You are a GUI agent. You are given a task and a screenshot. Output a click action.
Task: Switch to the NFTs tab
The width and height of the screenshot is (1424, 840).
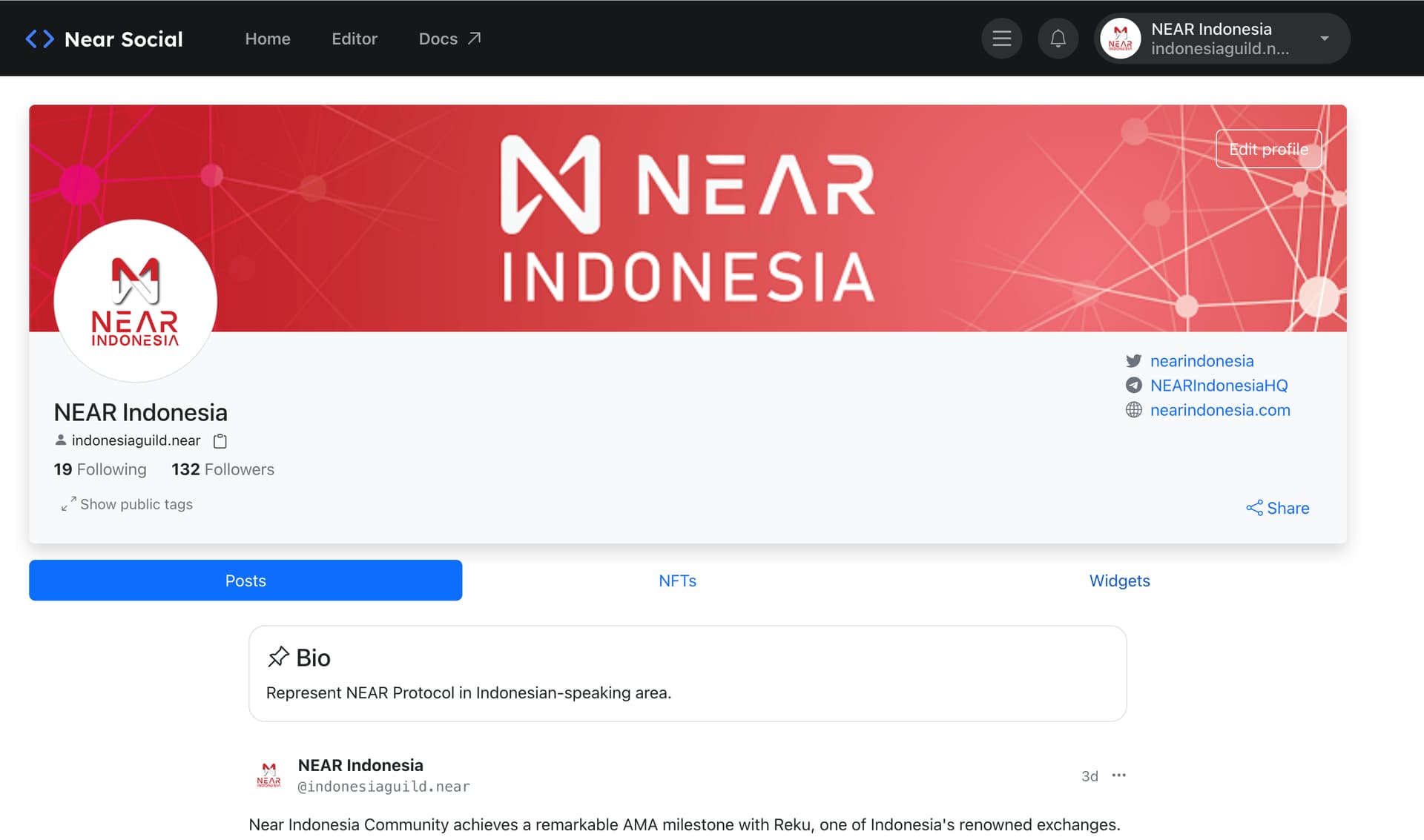(x=677, y=581)
